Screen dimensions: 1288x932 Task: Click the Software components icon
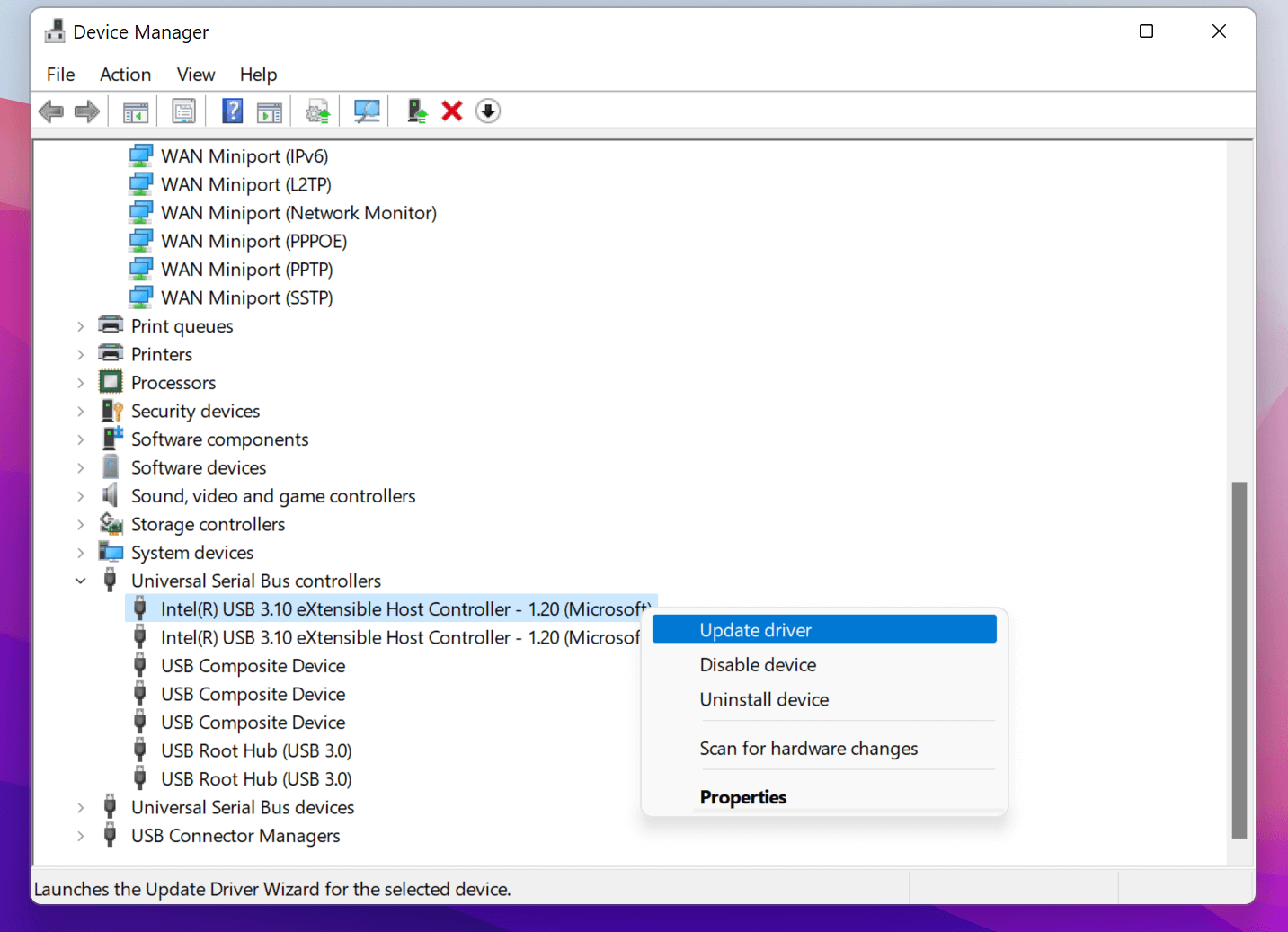pyautogui.click(x=111, y=439)
